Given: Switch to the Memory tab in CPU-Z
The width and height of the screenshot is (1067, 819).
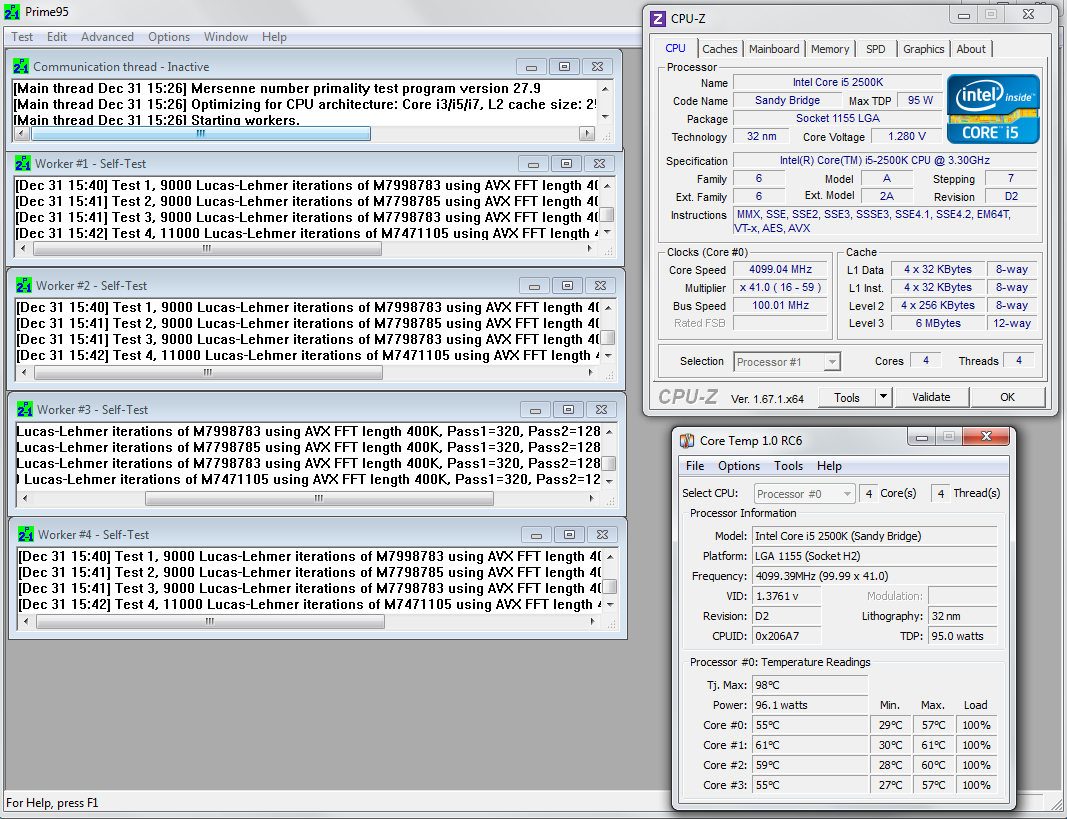Looking at the screenshot, I should (x=830, y=49).
